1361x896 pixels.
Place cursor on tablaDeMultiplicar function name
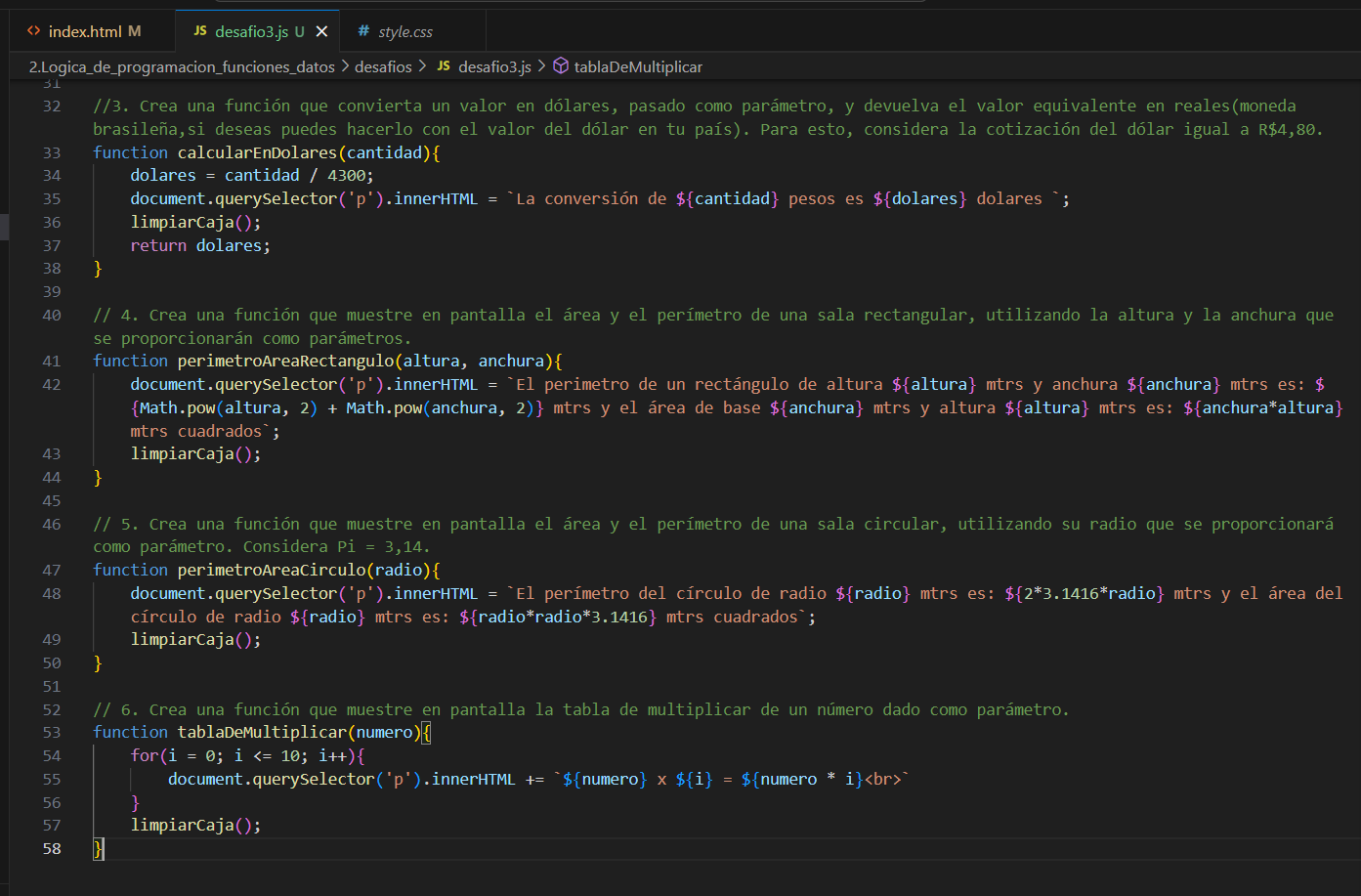tap(262, 732)
